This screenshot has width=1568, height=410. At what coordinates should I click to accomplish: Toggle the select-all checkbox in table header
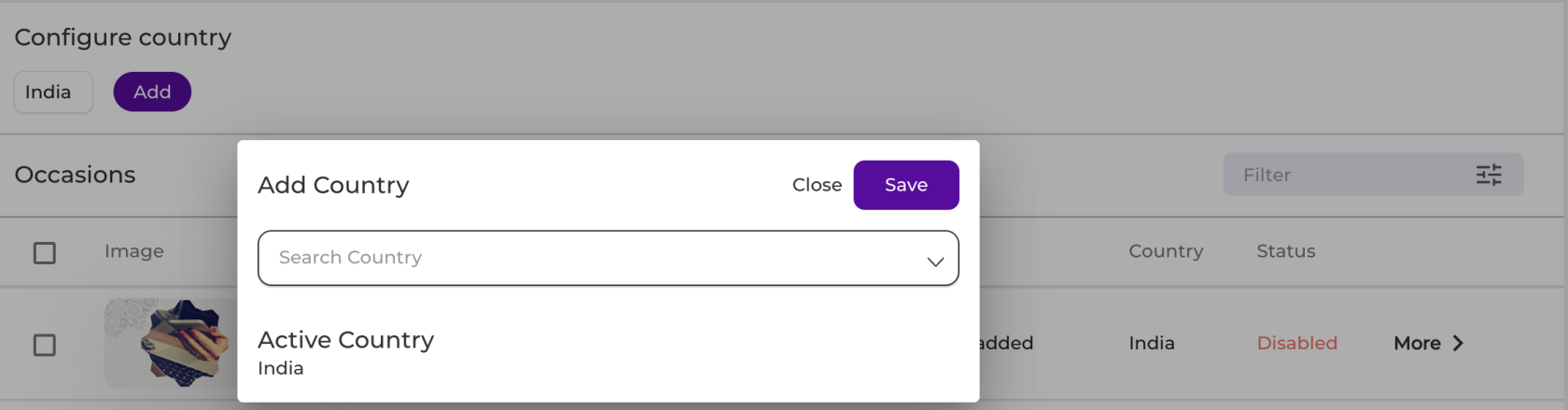(45, 253)
